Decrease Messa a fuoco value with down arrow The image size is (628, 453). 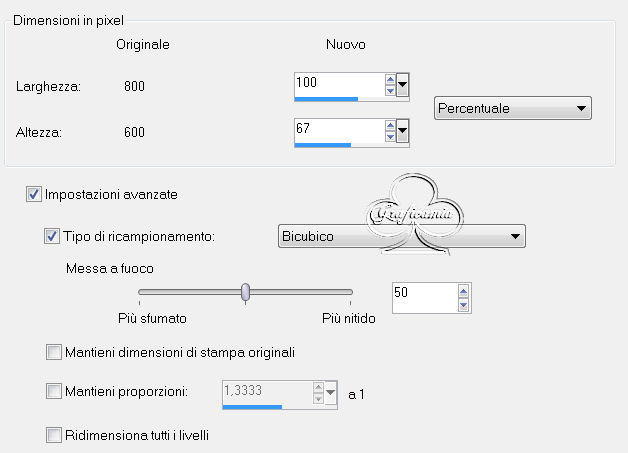coord(463,305)
